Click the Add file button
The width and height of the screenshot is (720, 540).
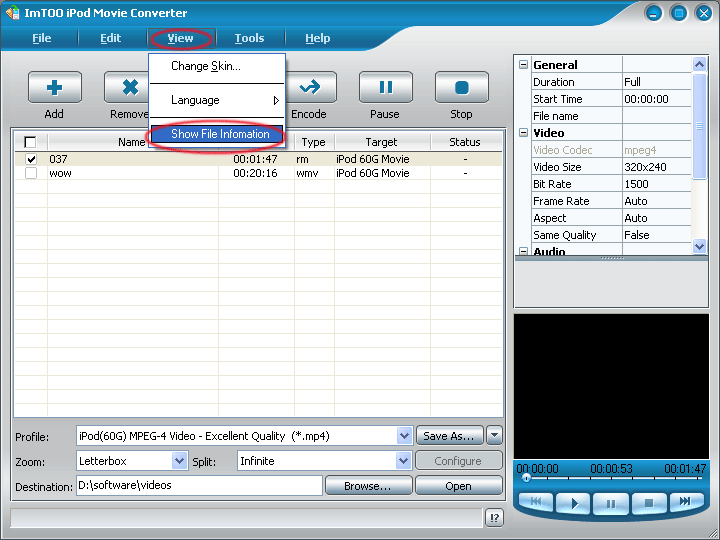[55, 87]
